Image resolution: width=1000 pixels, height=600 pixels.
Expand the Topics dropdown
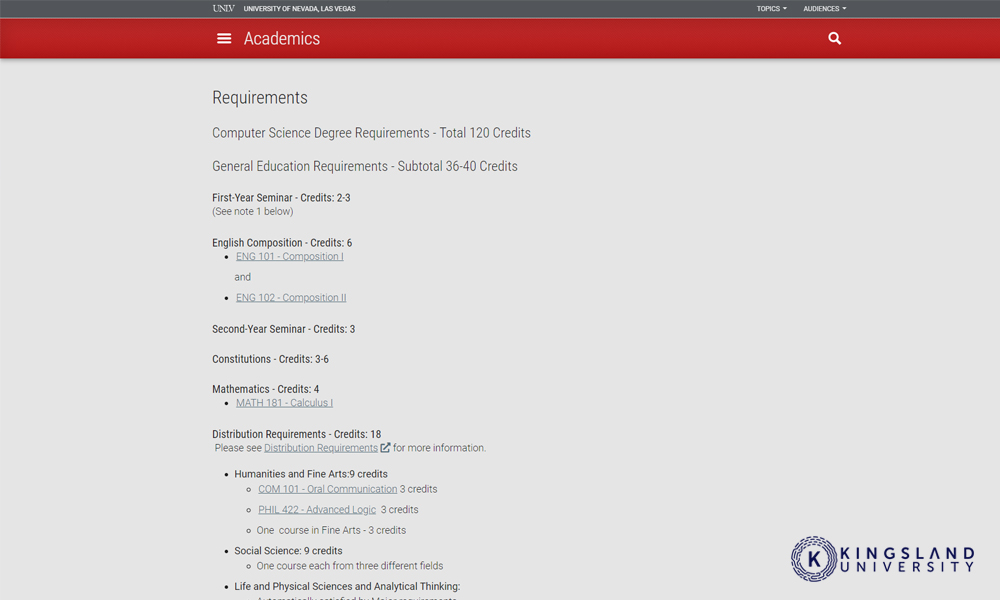coord(771,8)
